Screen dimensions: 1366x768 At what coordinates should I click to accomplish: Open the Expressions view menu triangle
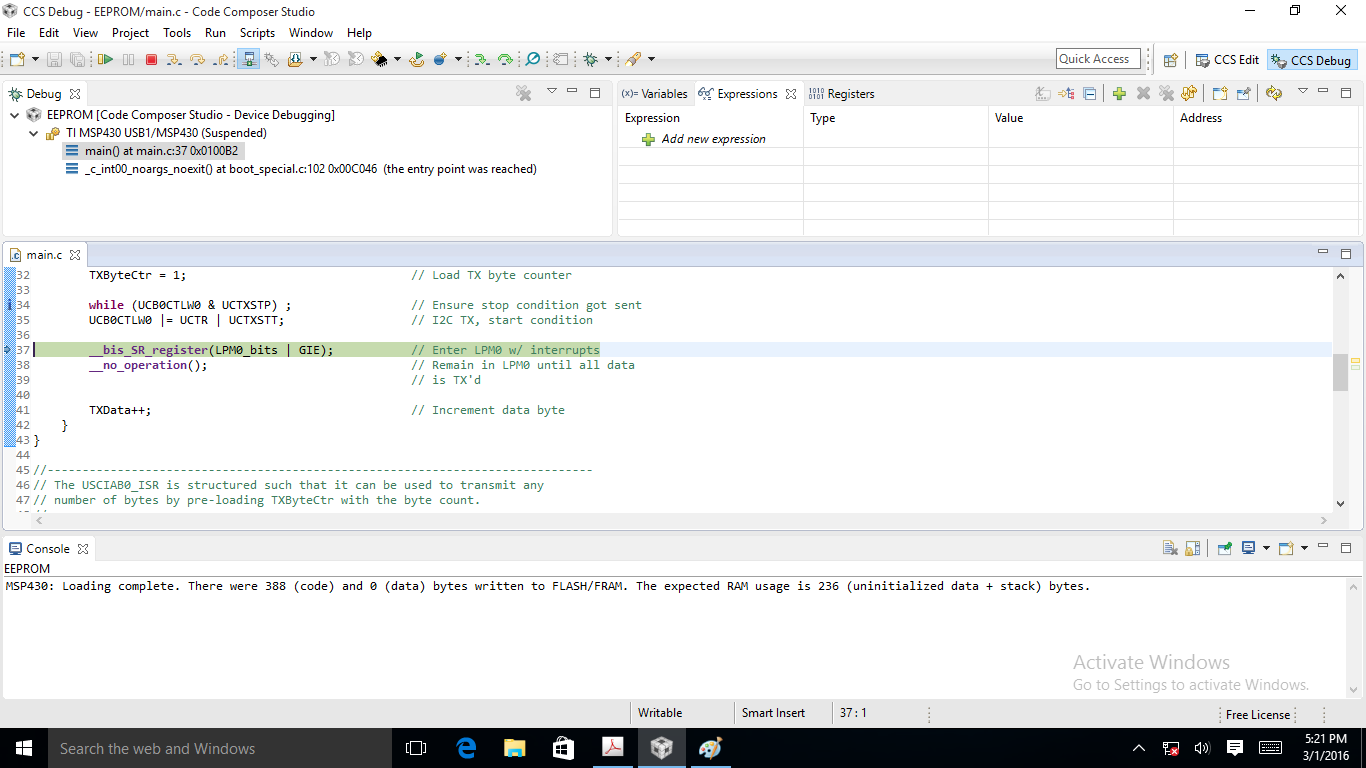pos(1302,92)
